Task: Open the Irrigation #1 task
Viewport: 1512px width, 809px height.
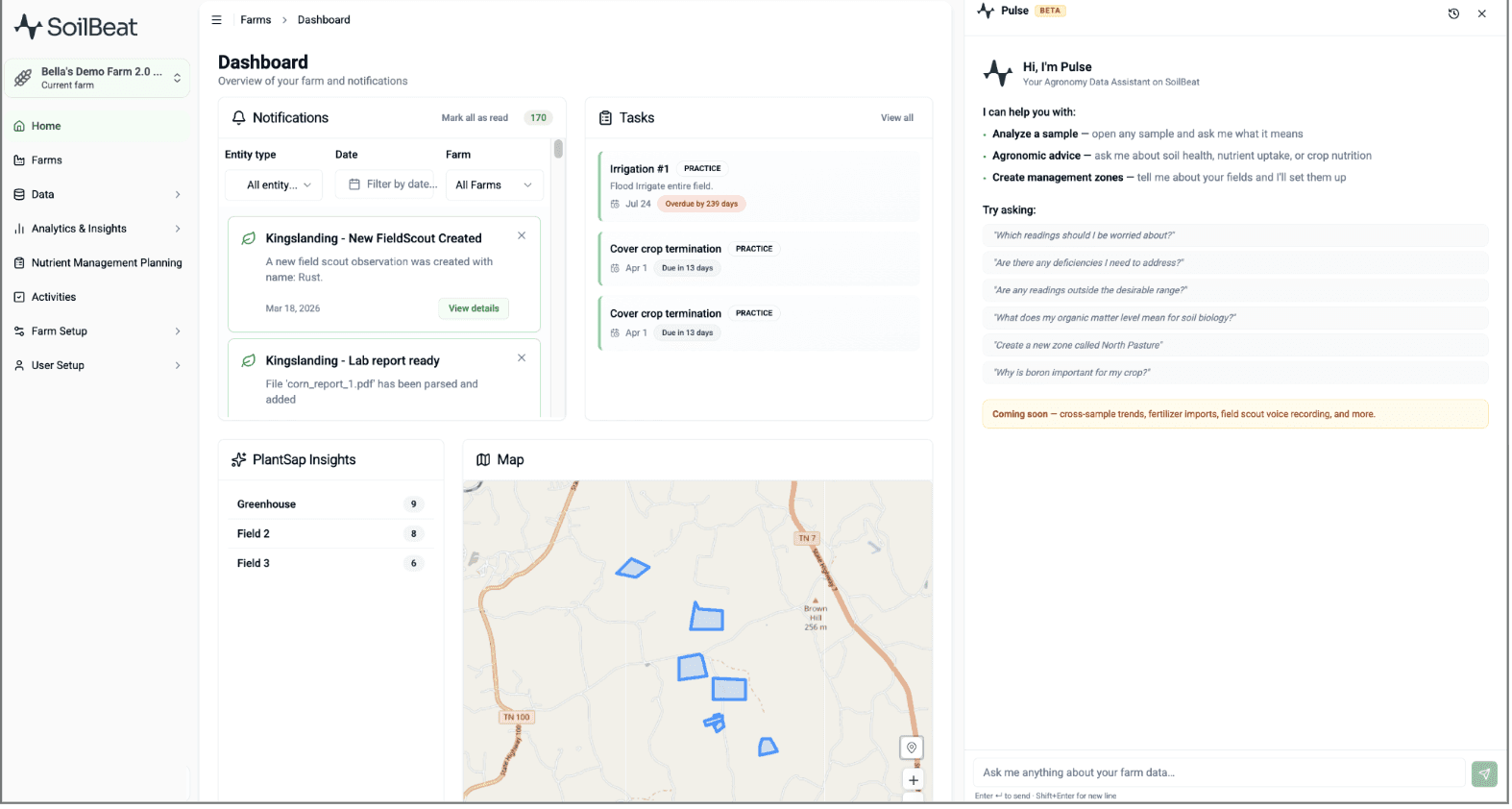Action: (758, 185)
